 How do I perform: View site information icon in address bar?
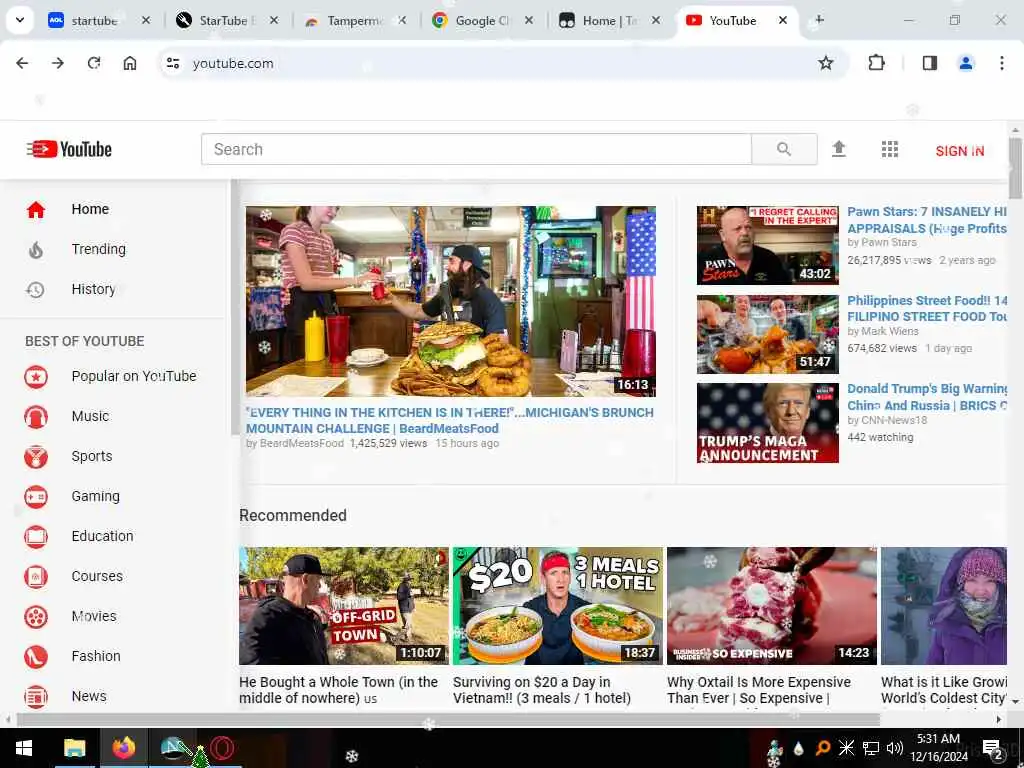(173, 63)
